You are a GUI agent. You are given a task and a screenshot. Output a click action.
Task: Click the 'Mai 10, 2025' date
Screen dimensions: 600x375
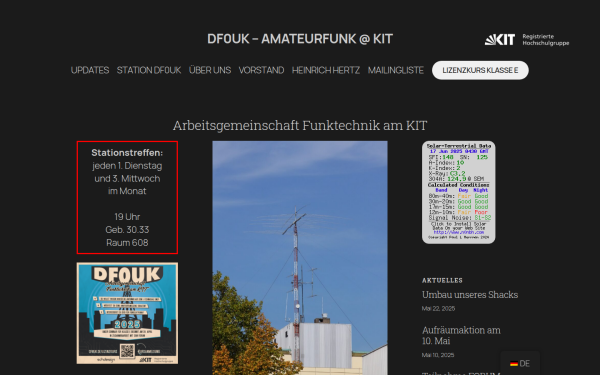(x=438, y=355)
